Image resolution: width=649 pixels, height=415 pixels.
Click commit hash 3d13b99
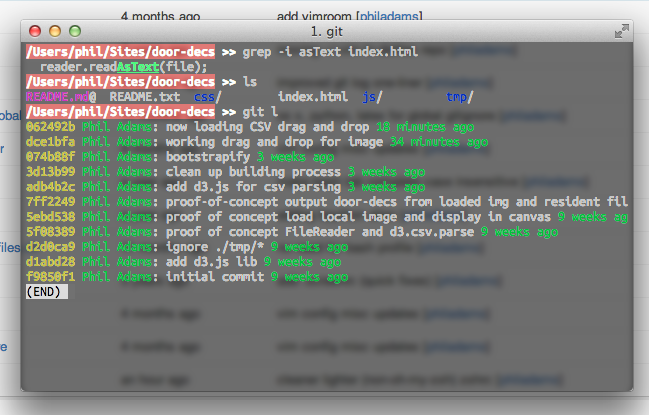50,172
